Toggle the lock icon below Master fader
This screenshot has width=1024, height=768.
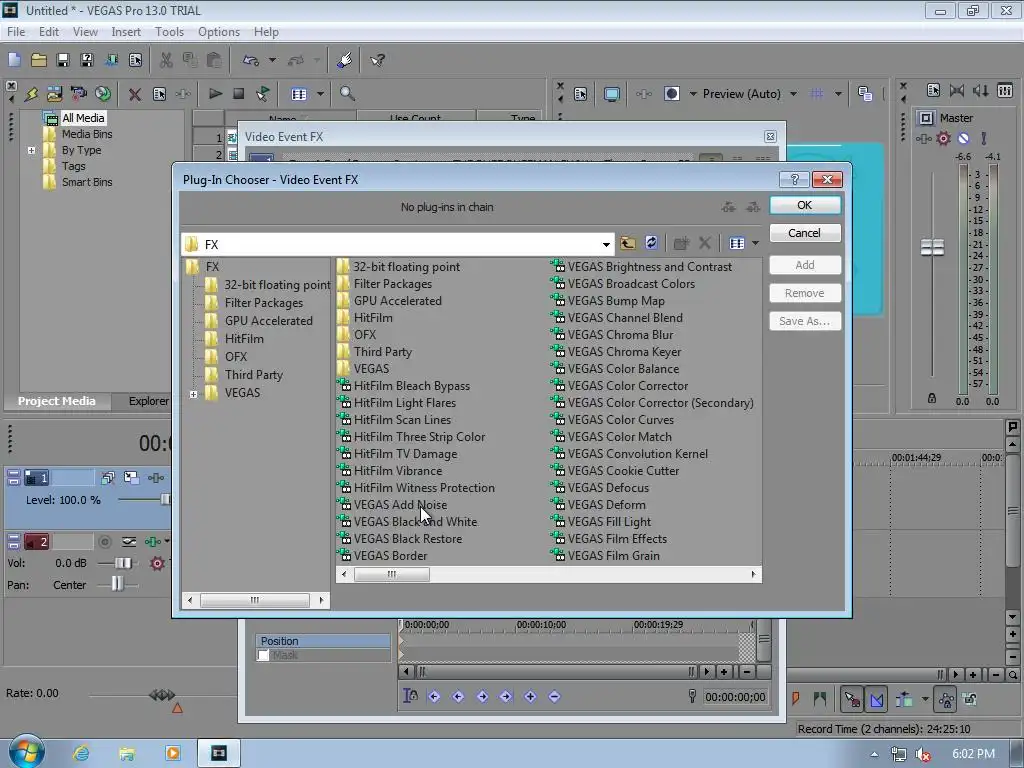[932, 398]
